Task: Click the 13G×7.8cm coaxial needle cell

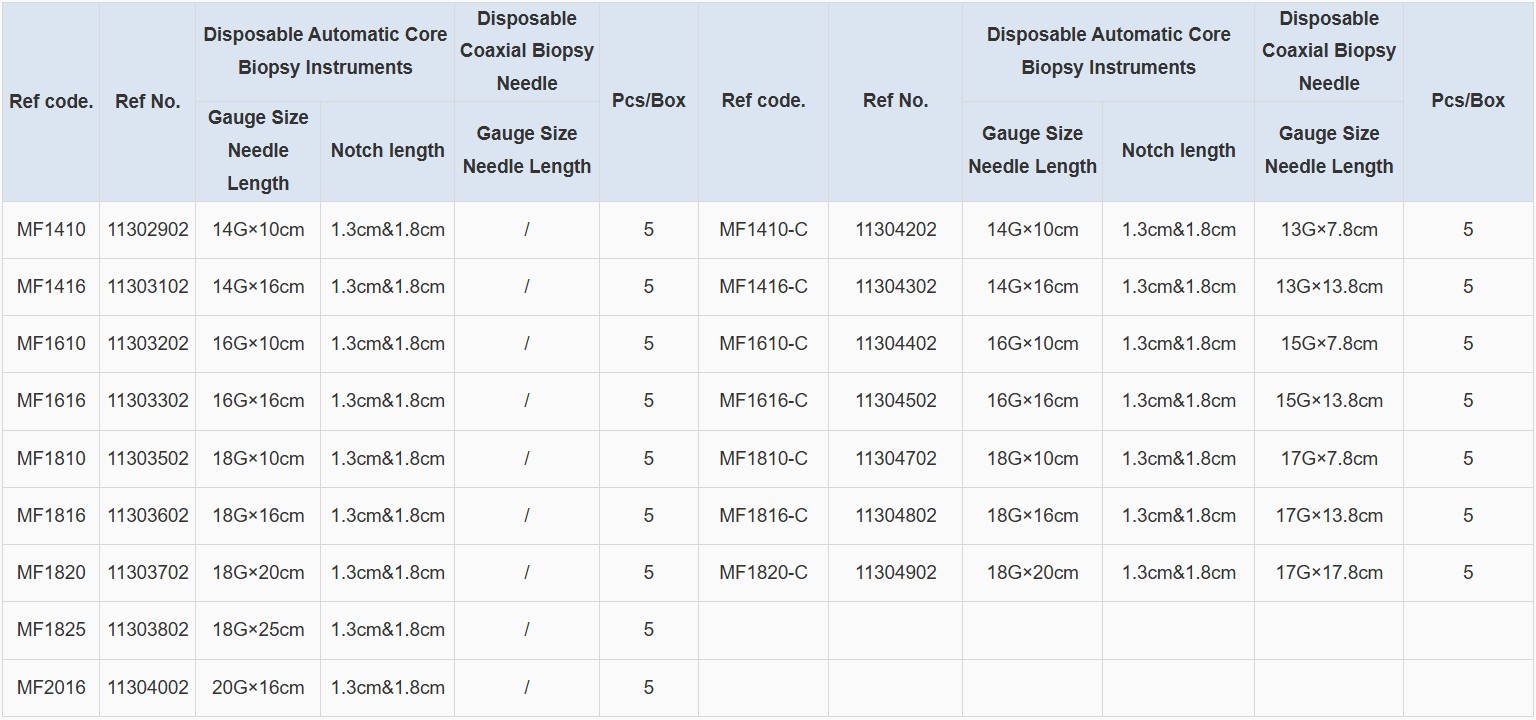Action: coord(1328,229)
